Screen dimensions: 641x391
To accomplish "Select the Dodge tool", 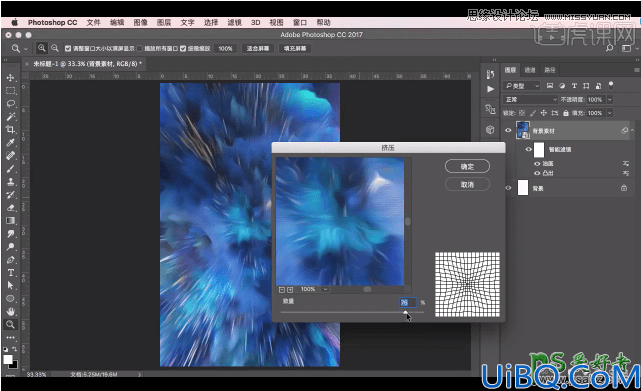I will coord(11,247).
